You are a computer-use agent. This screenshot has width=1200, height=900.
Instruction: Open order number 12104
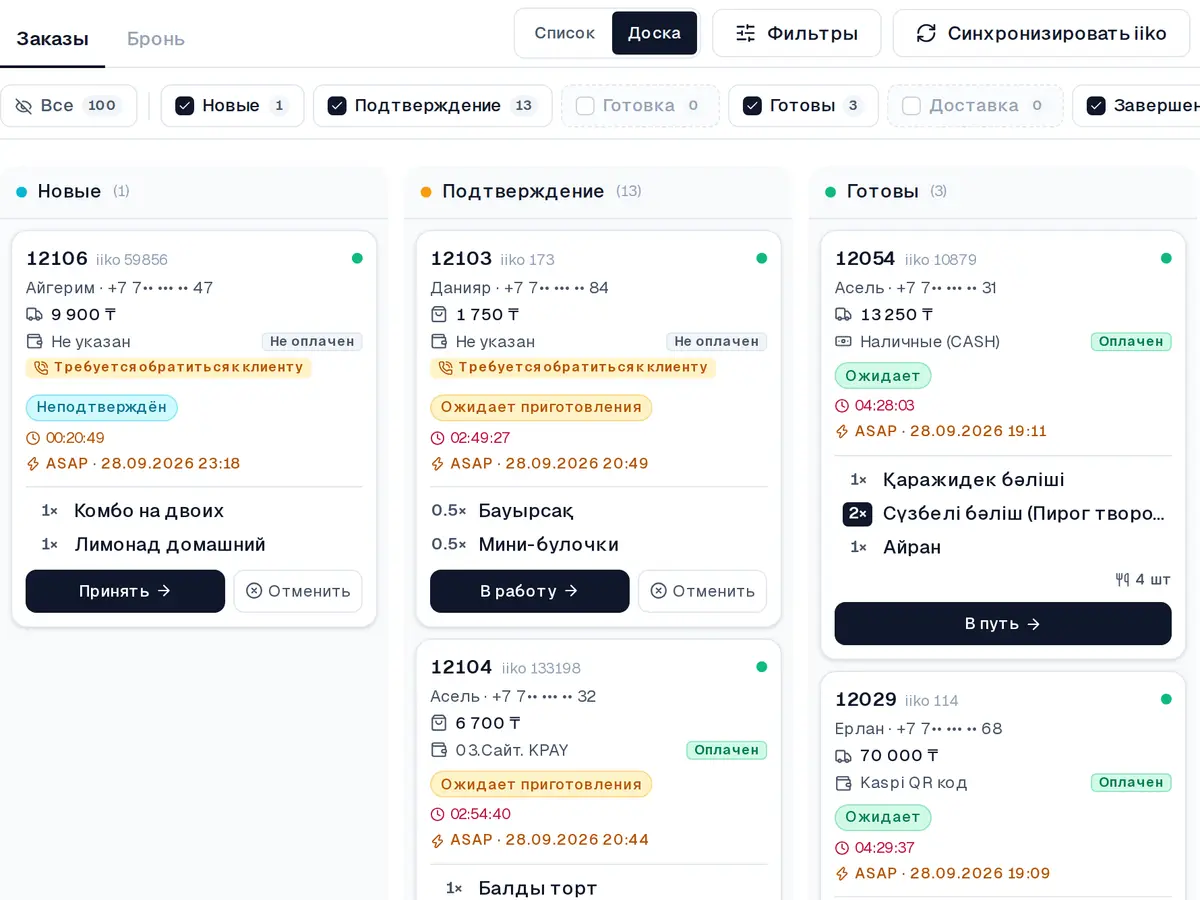[x=461, y=667]
